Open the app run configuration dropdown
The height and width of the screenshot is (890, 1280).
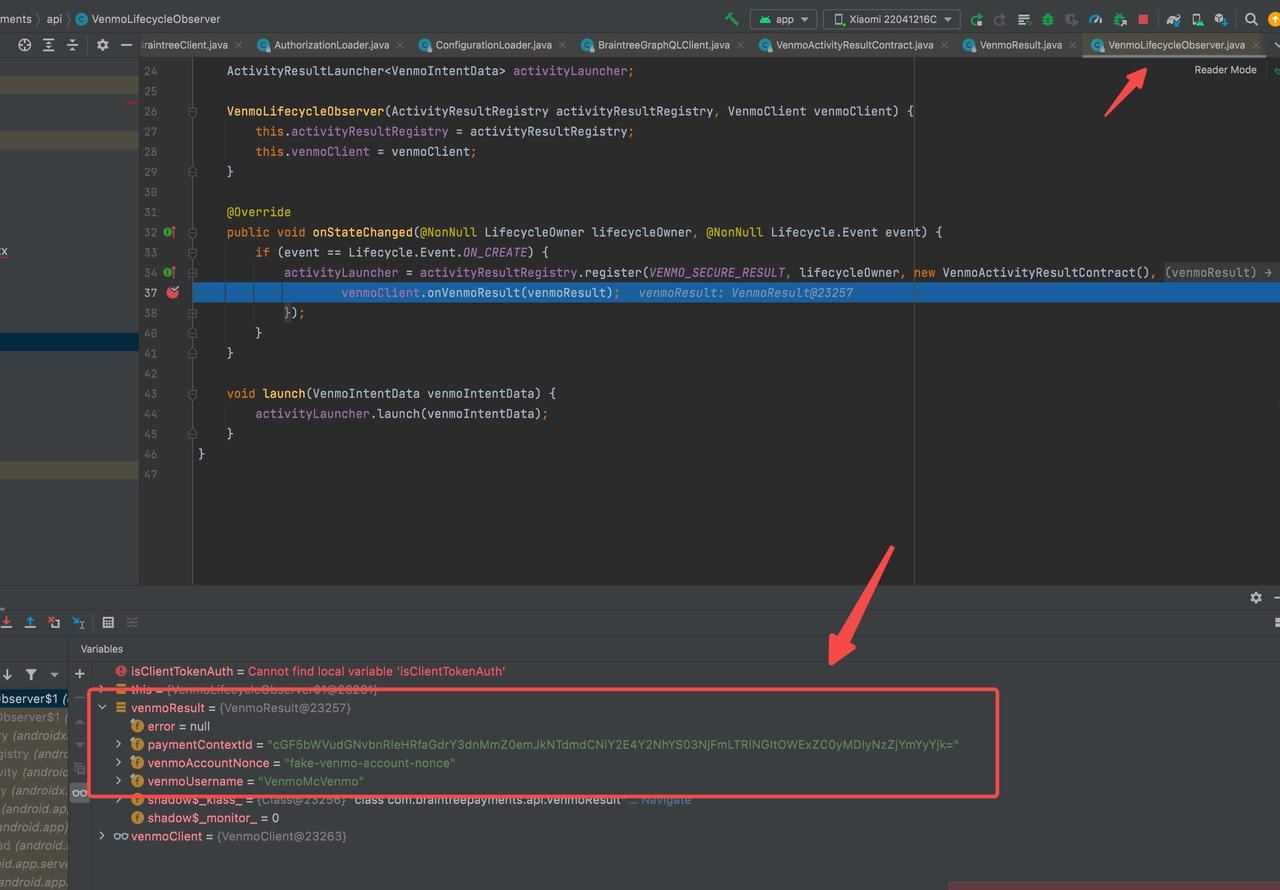(x=784, y=19)
